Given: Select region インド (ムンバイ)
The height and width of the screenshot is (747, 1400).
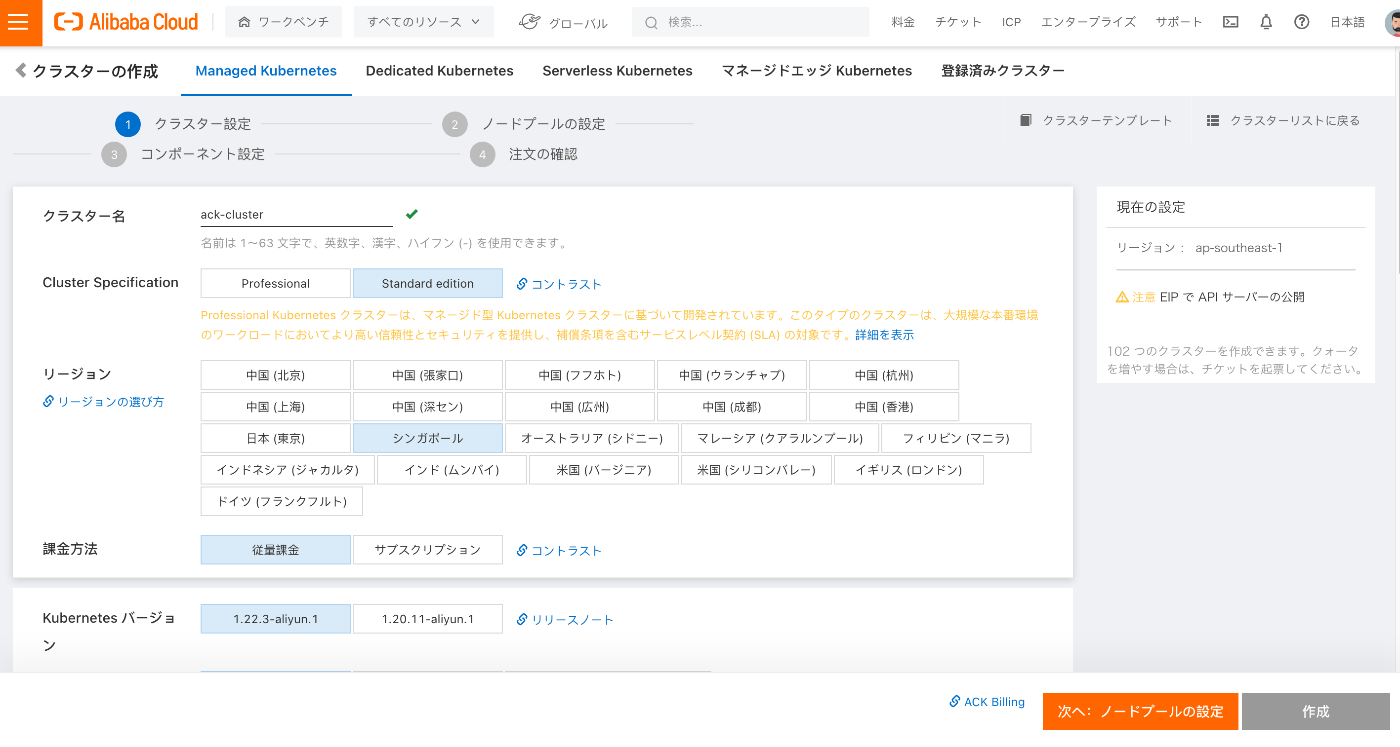Looking at the screenshot, I should [452, 470].
